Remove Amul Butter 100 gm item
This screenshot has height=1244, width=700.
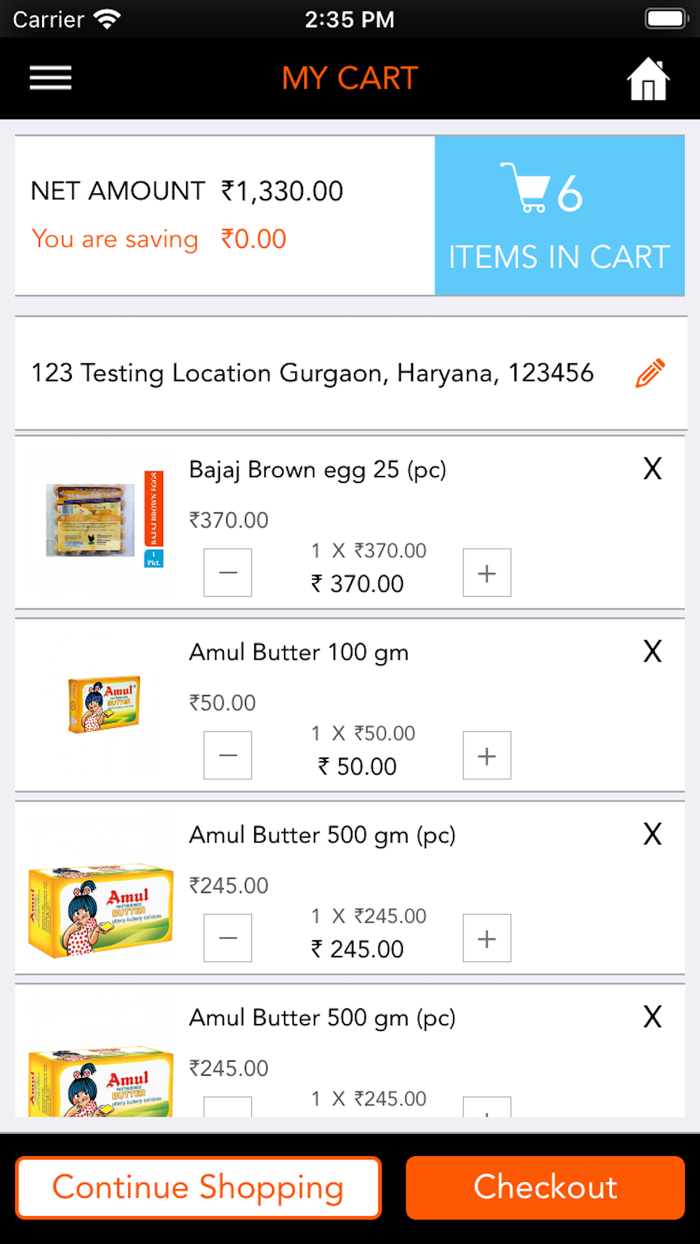pos(652,652)
